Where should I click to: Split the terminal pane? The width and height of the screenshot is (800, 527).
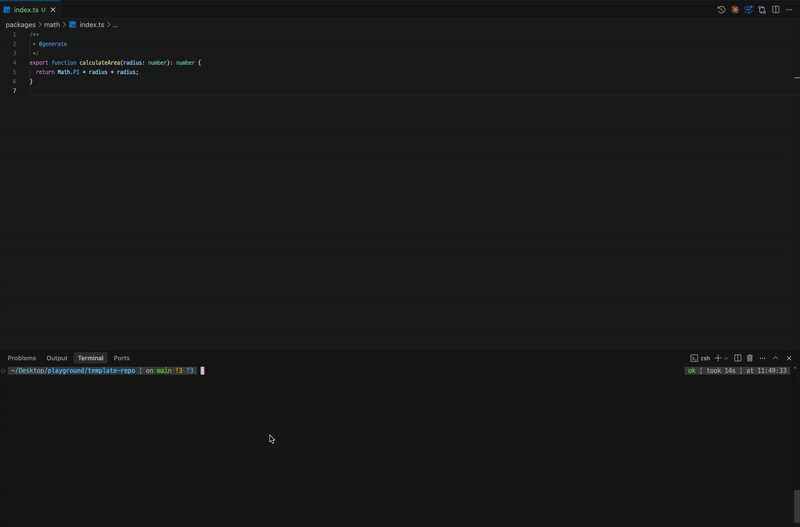tap(737, 358)
